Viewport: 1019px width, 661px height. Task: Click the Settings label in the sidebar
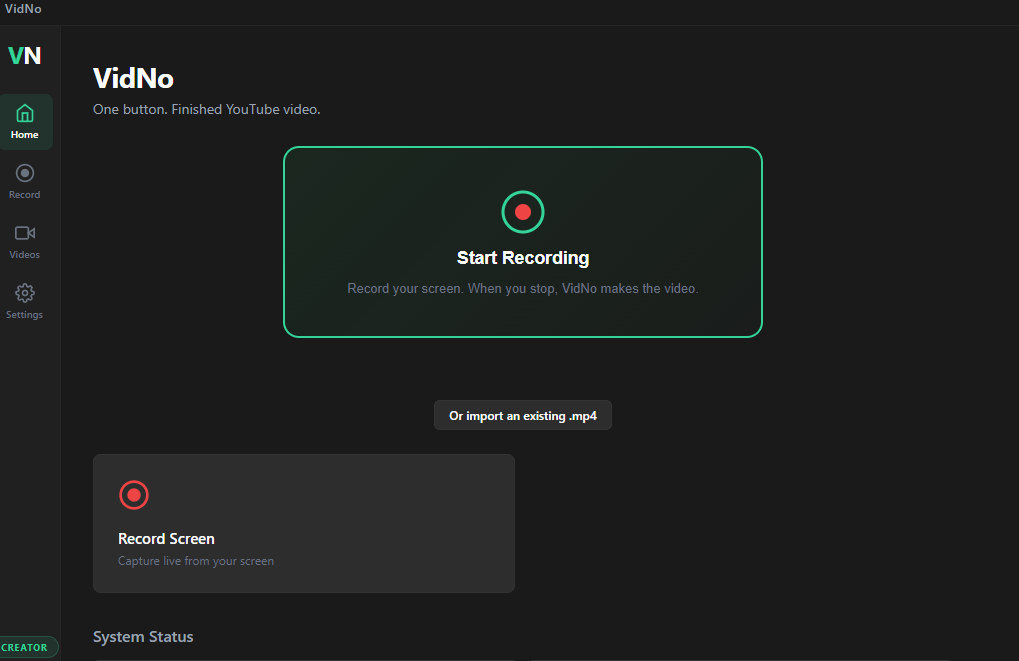point(24,313)
